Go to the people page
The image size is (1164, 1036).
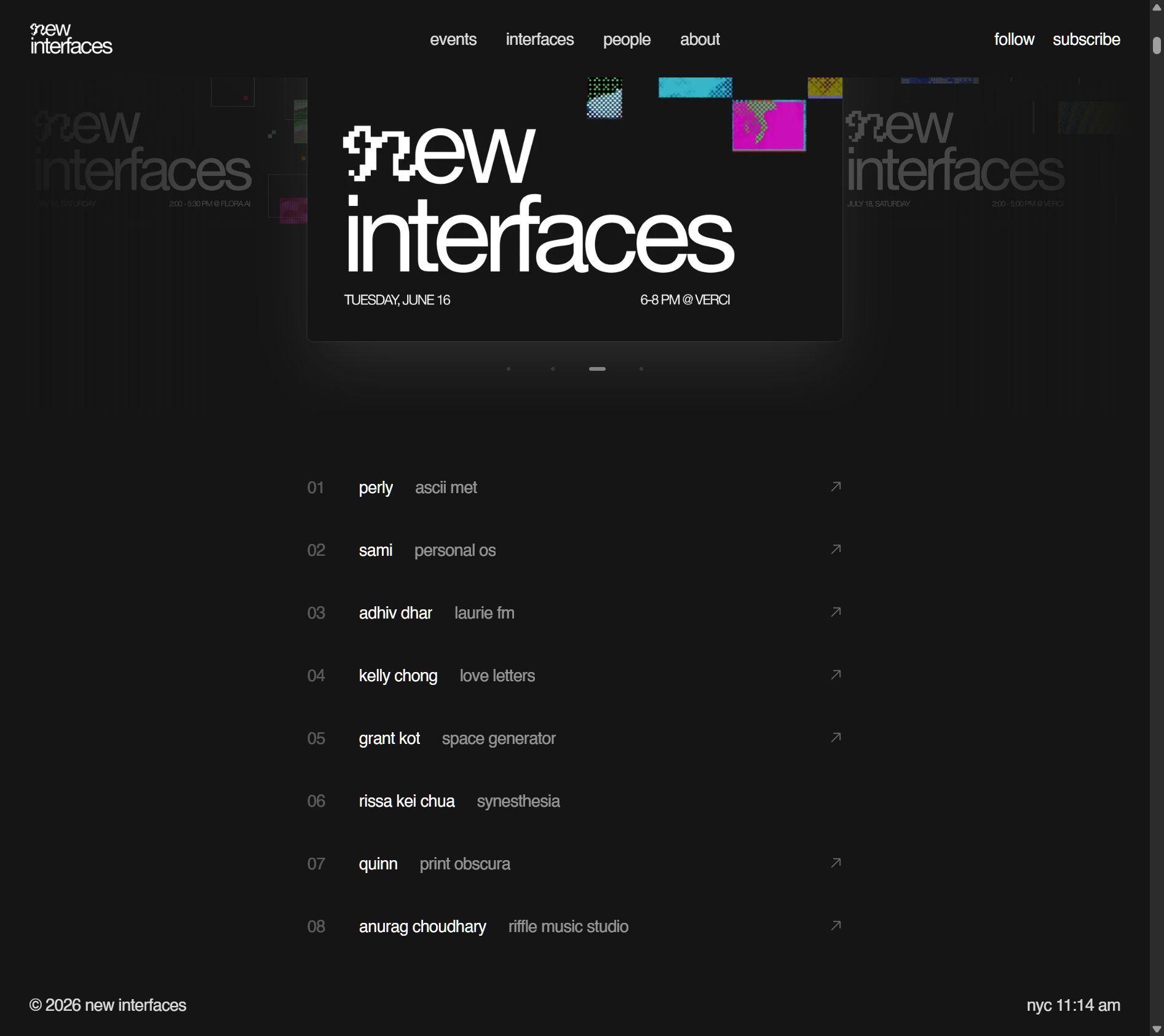coord(627,39)
